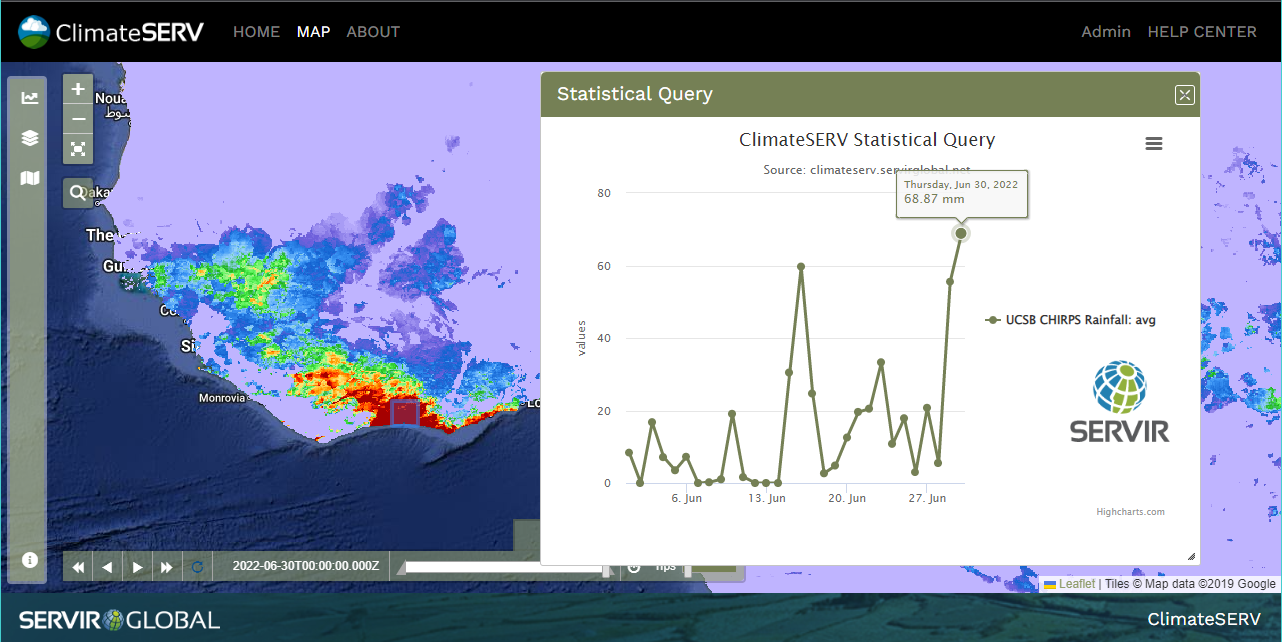1282x642 pixels.
Task: Click the basemap folded-map icon
Action: [x=30, y=178]
